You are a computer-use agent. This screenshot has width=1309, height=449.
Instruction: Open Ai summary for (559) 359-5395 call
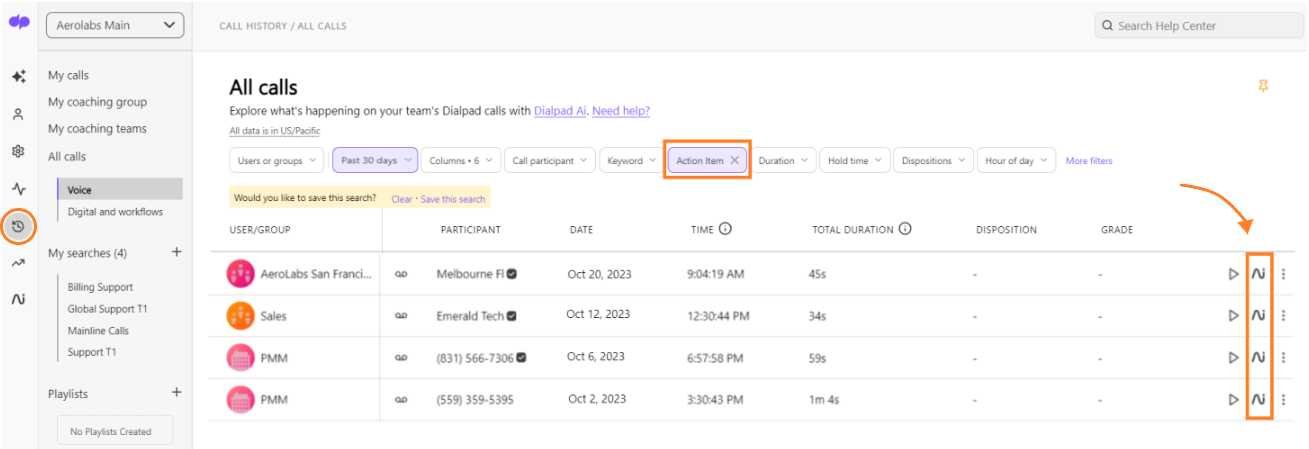(x=1259, y=399)
